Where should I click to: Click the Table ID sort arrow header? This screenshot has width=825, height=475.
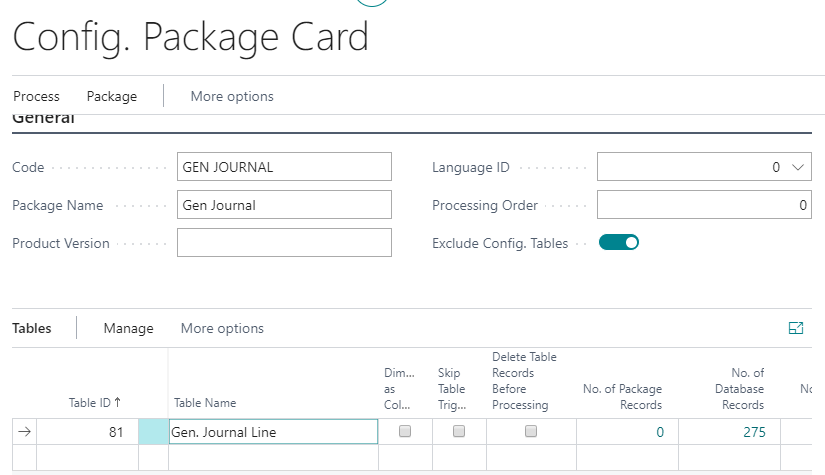[x=95, y=402]
